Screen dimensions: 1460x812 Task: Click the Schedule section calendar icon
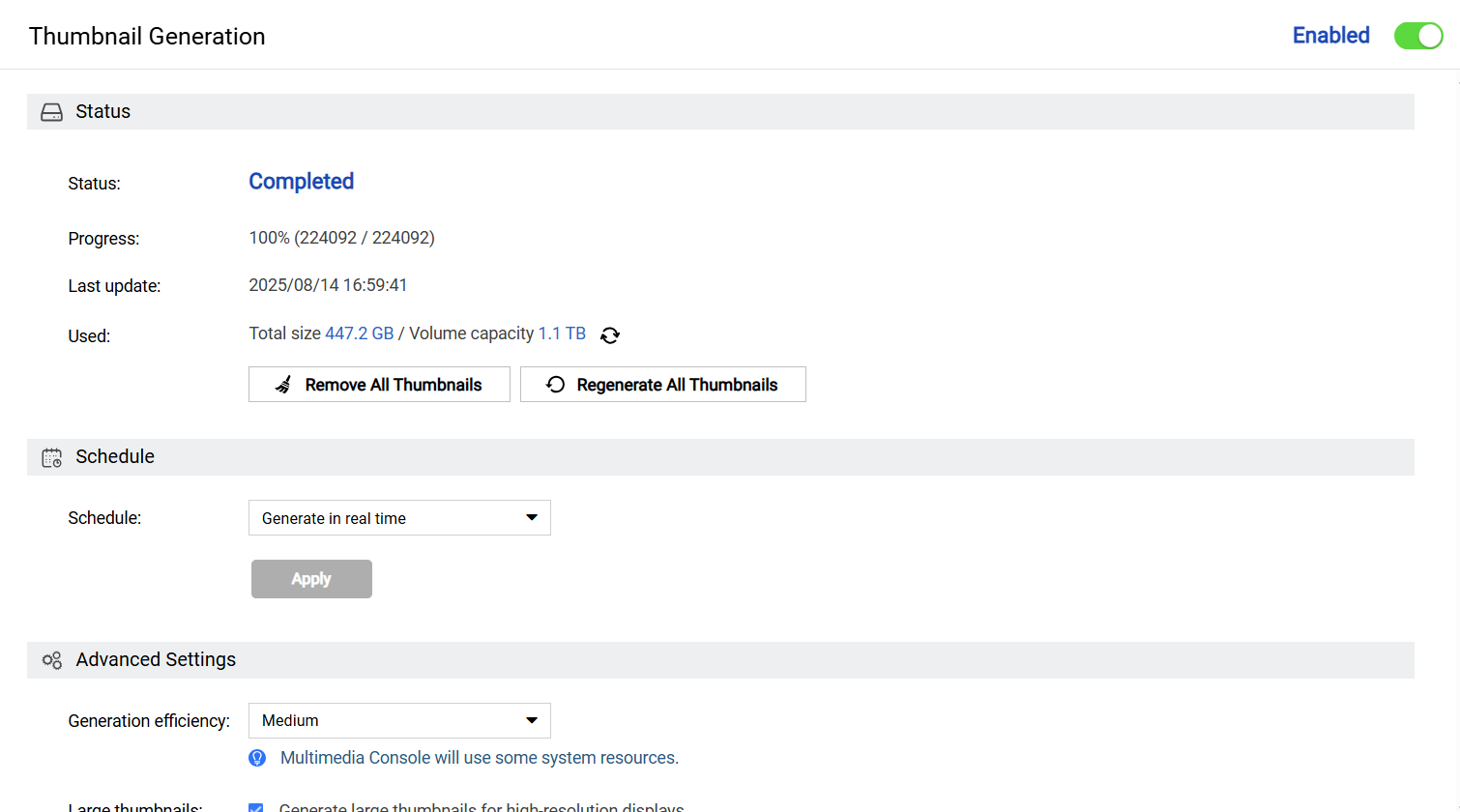click(x=52, y=457)
